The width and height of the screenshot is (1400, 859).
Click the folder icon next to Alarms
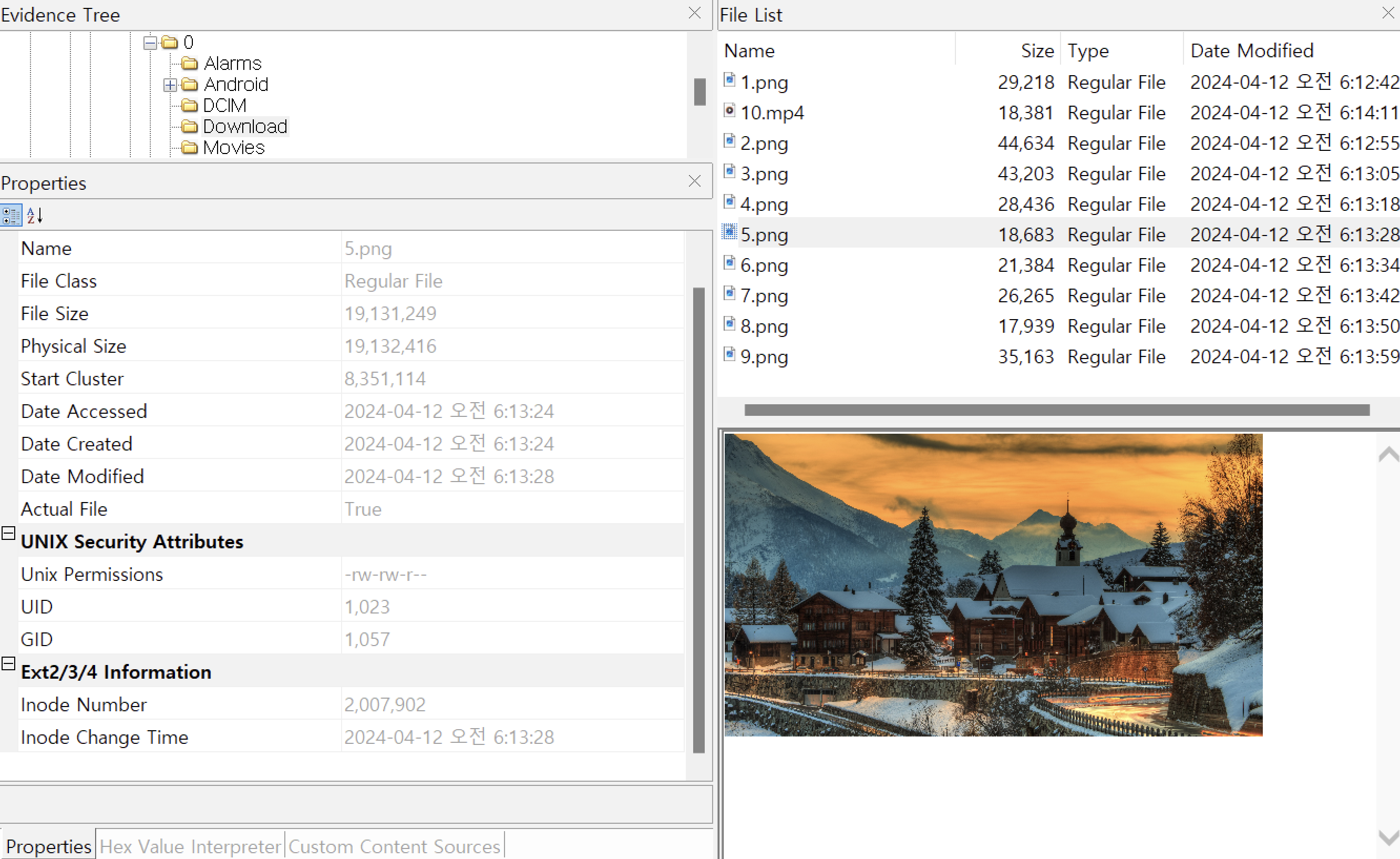[190, 63]
